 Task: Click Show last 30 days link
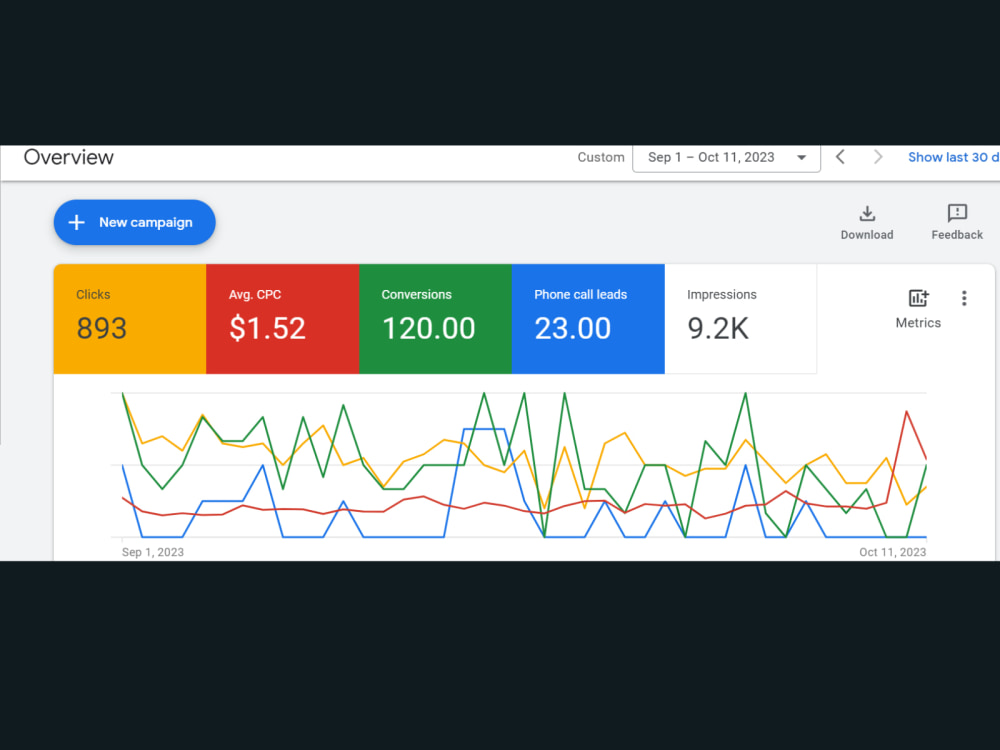point(953,157)
